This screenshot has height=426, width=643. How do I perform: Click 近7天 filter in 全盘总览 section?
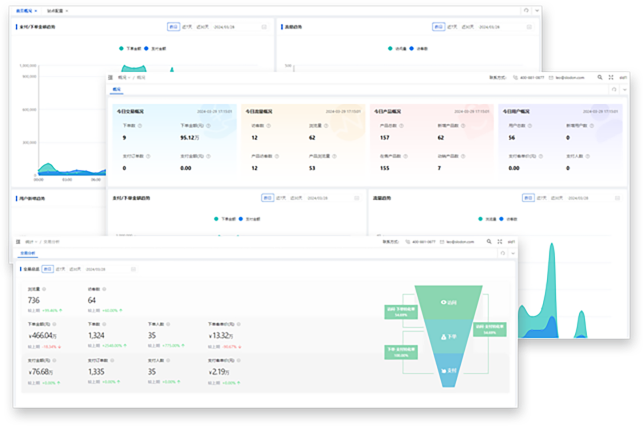coord(60,269)
